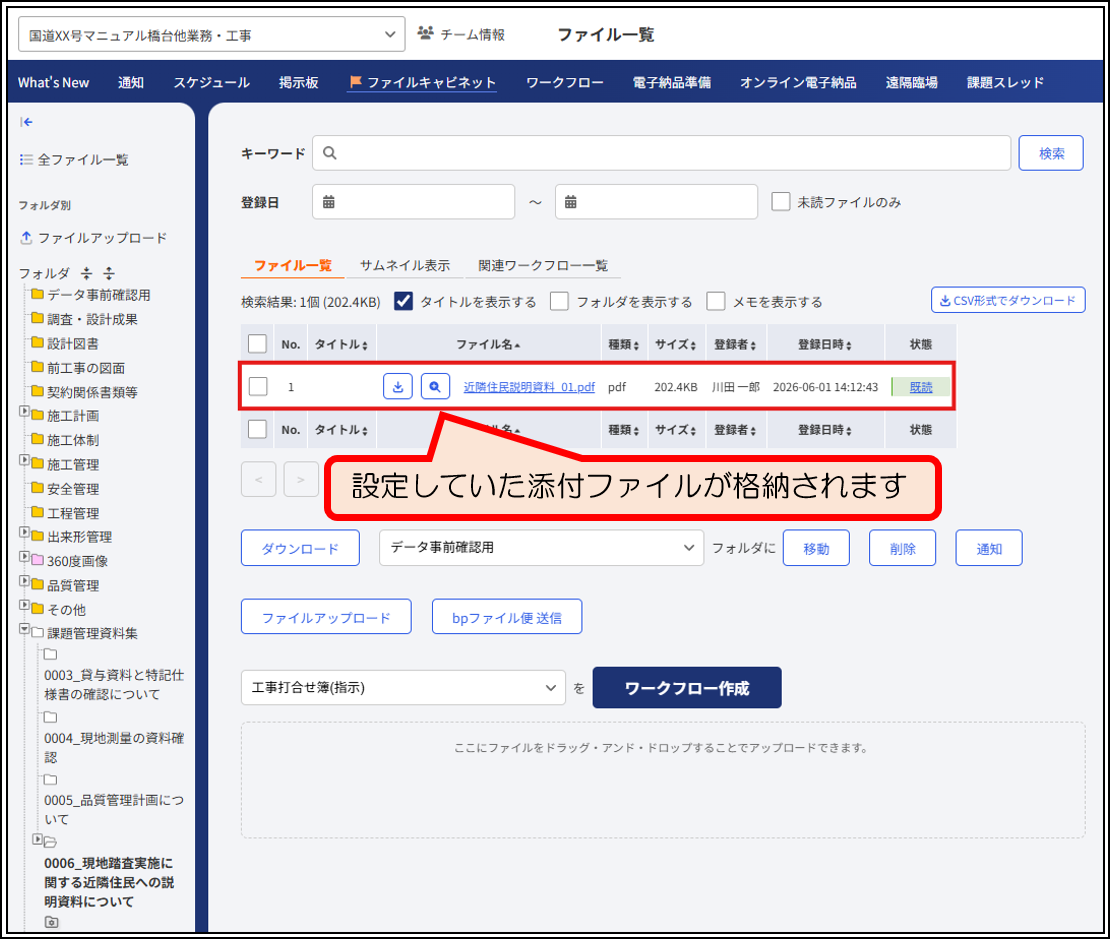Viewport: 1110px width, 939px height.
Task: Click the end date calendar icon
Action: pyautogui.click(x=571, y=202)
